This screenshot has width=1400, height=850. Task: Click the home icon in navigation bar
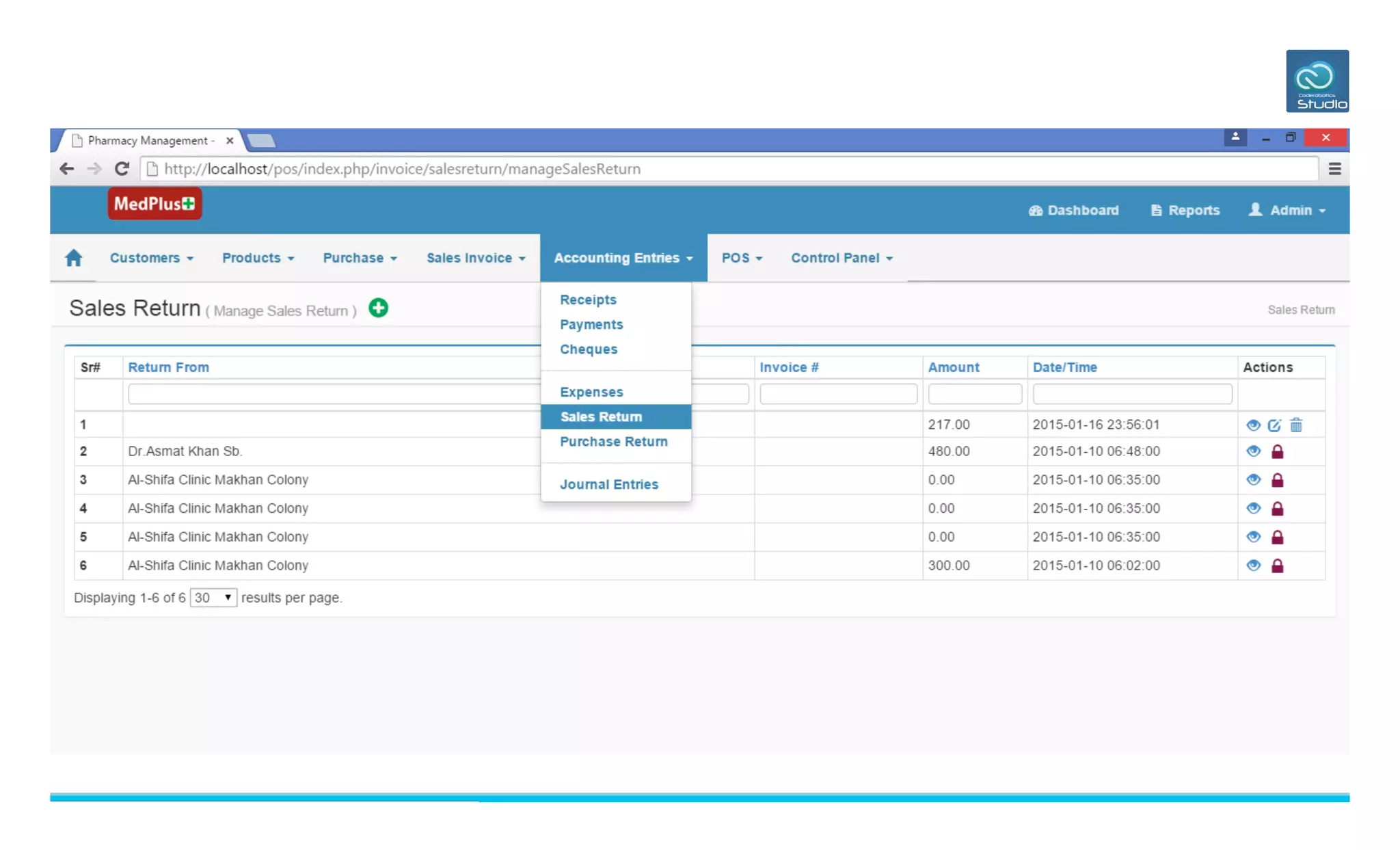[x=74, y=258]
